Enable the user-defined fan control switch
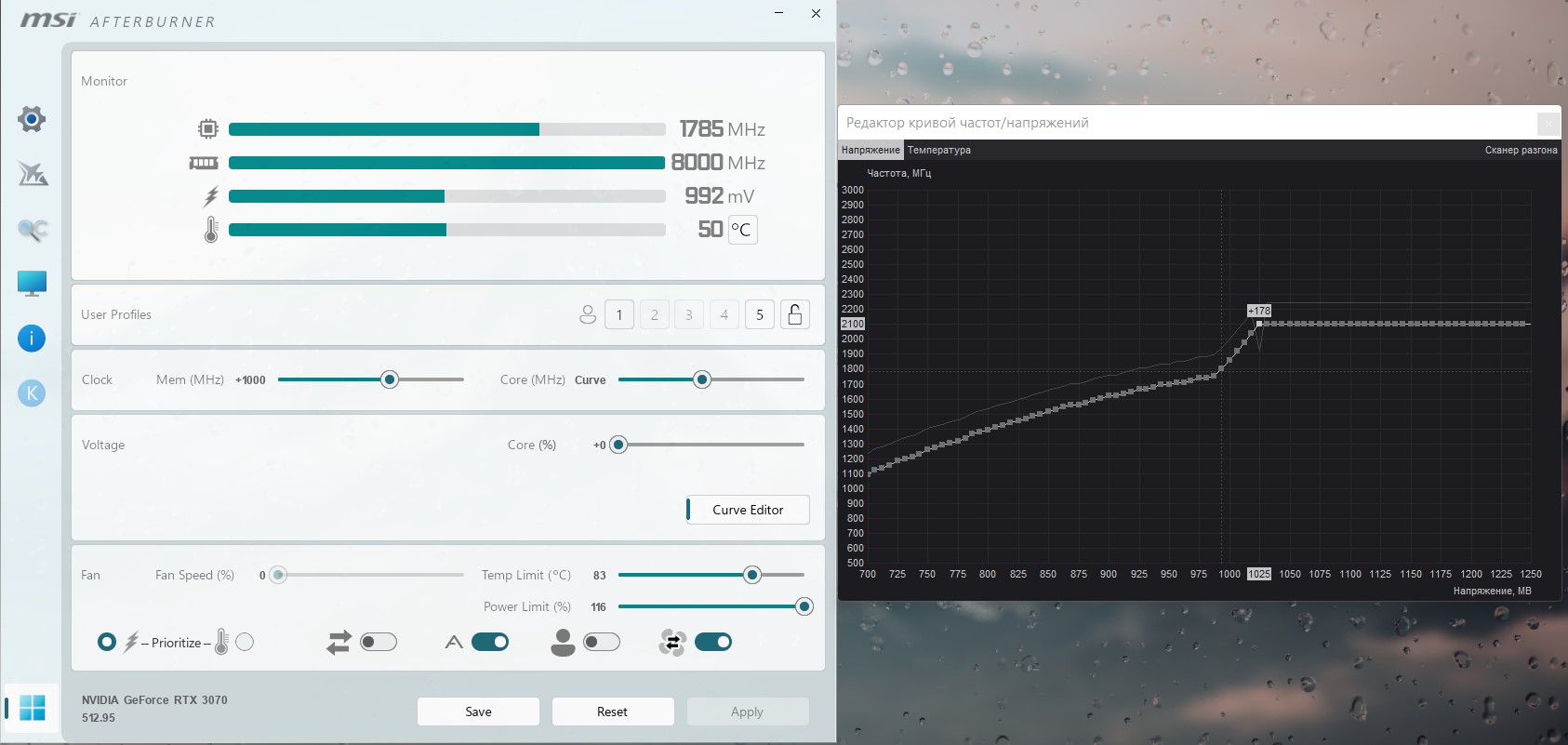 pos(602,642)
